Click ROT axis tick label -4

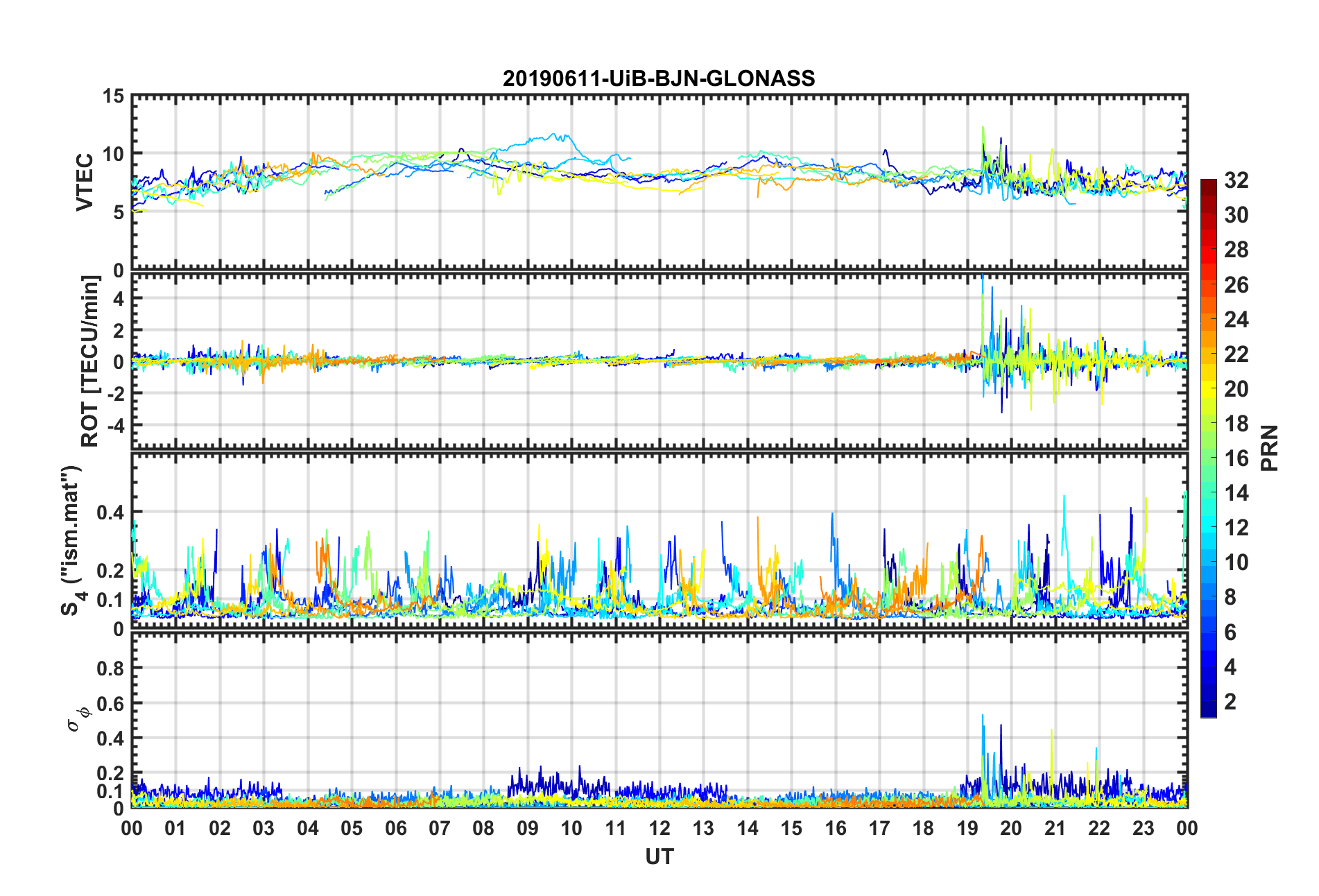click(x=116, y=424)
